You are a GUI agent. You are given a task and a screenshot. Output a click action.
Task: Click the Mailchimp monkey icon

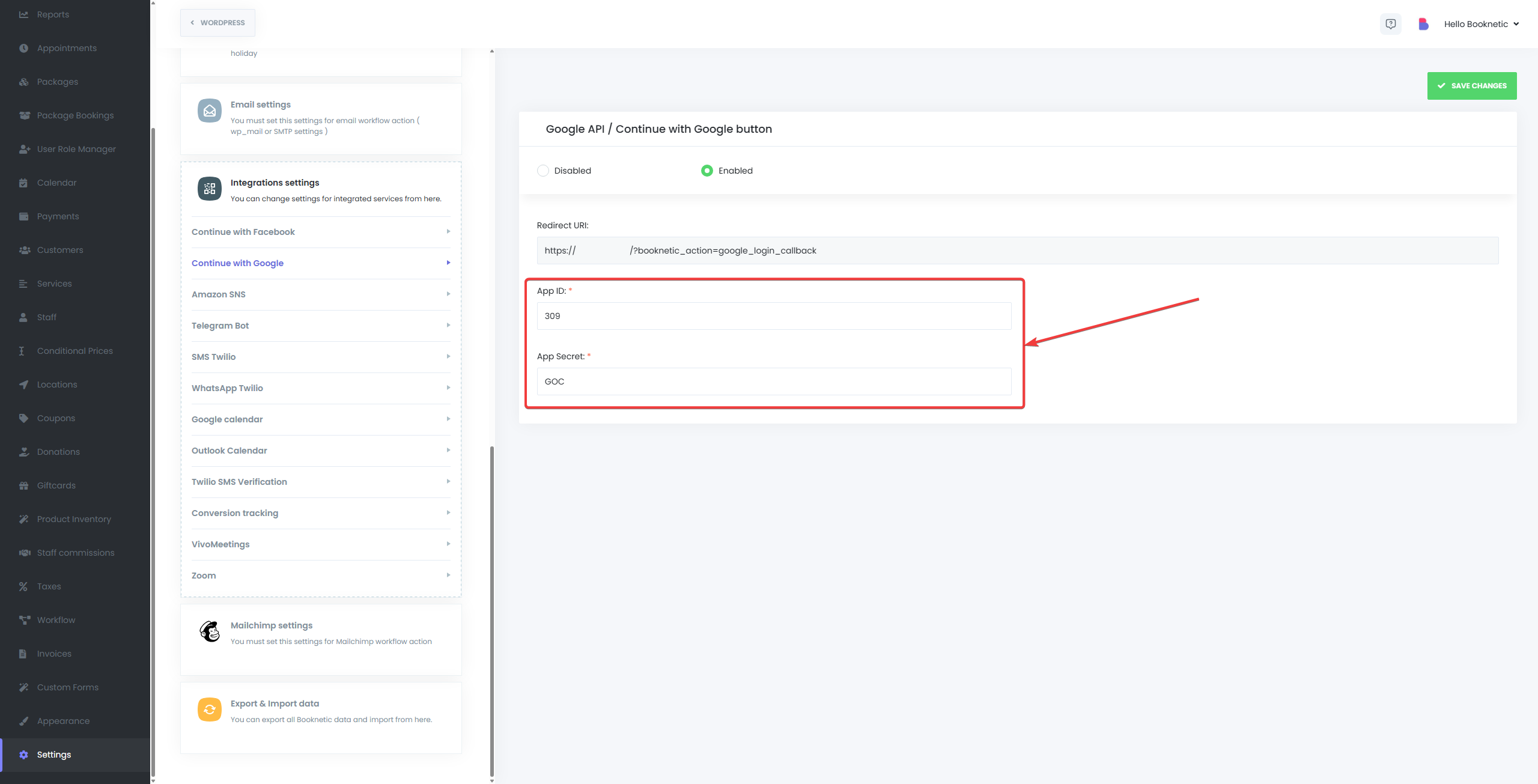coord(210,631)
